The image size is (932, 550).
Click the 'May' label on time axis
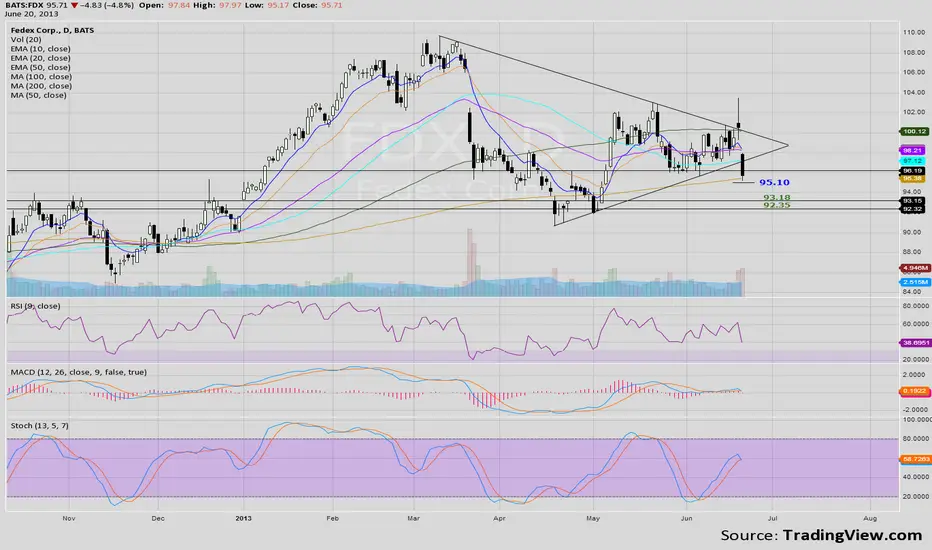593,518
